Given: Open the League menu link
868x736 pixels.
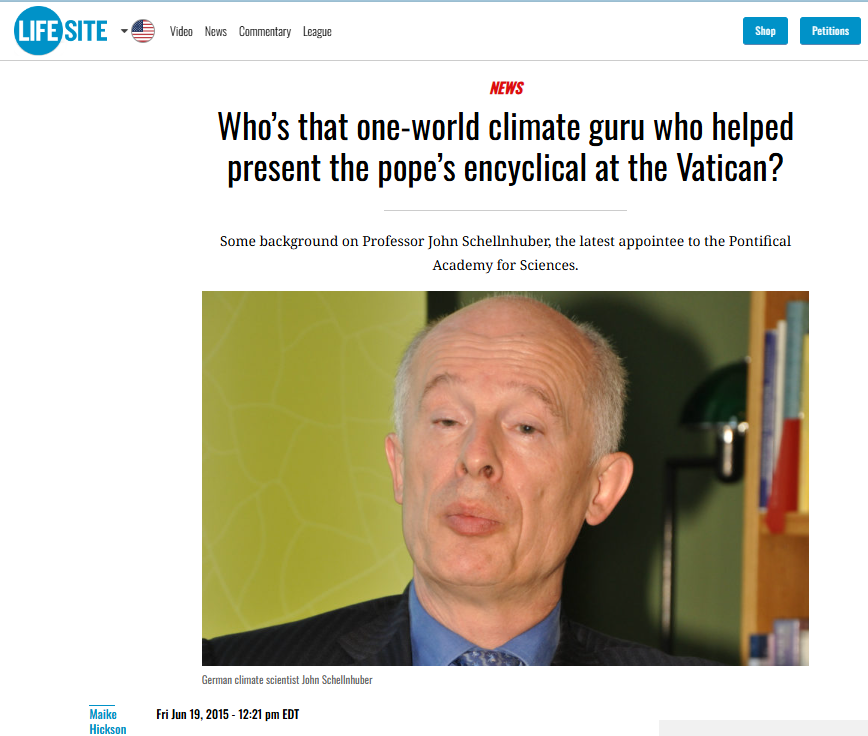Looking at the screenshot, I should point(317,32).
